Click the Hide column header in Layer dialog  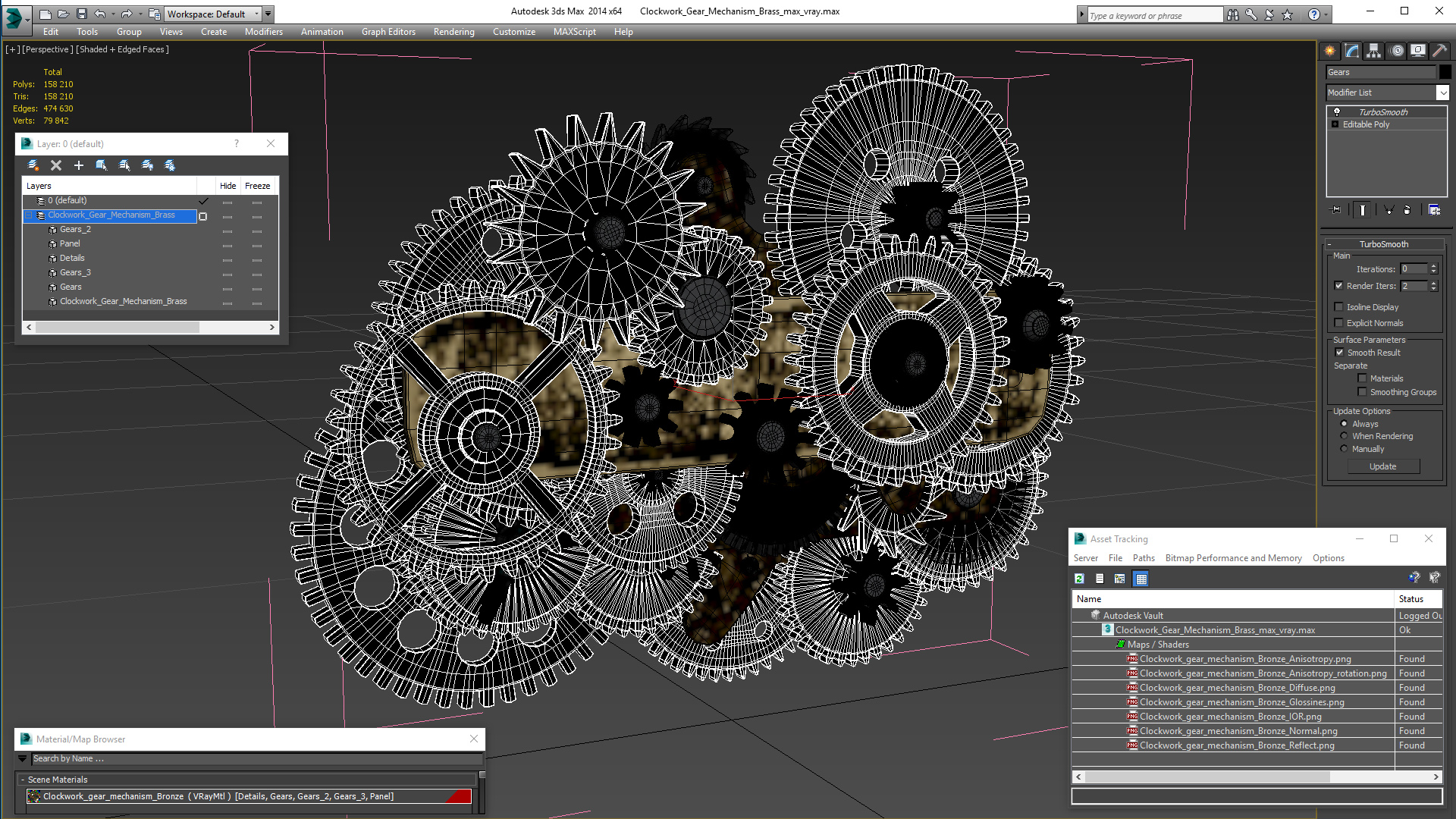(x=227, y=186)
